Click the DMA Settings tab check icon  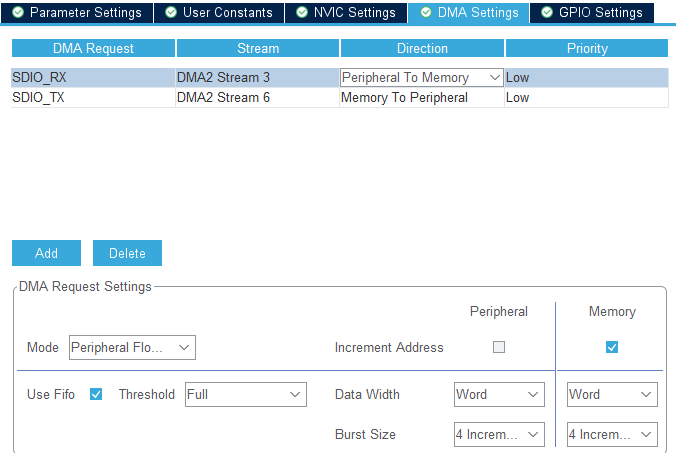coord(426,13)
